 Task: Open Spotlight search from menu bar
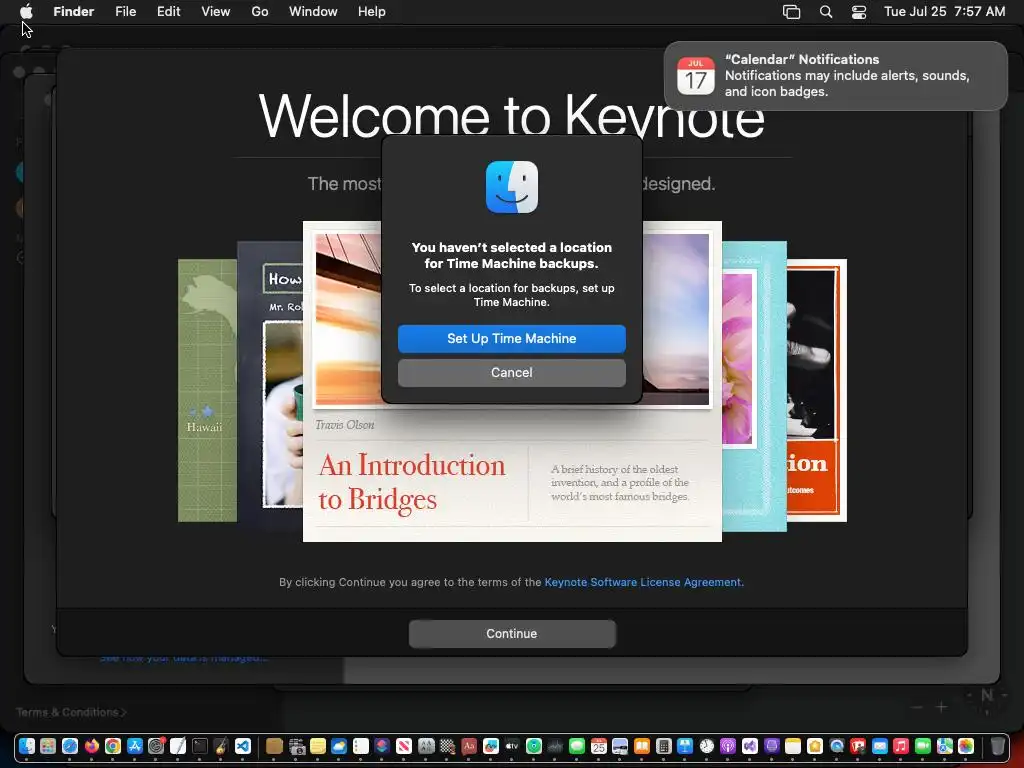826,12
